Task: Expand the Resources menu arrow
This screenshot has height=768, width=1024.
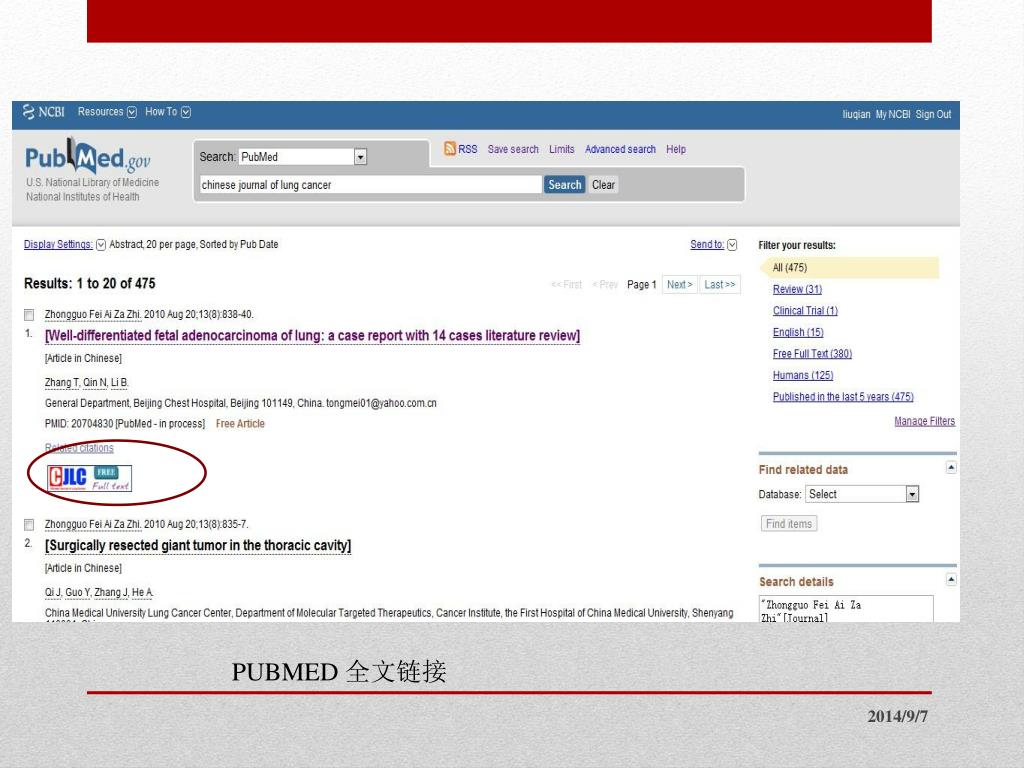Action: 132,112
